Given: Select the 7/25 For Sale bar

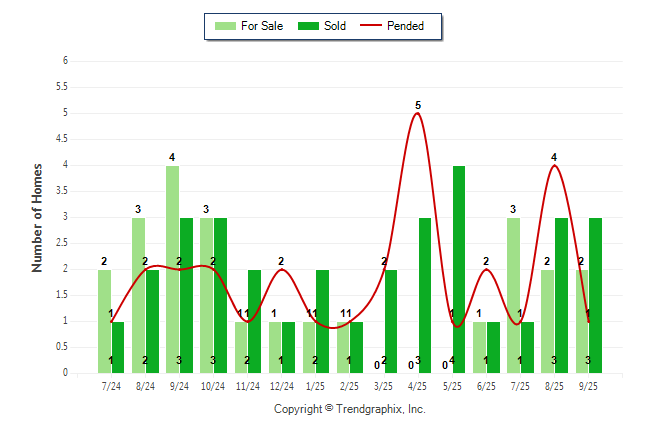Looking at the screenshot, I should 513,295.
